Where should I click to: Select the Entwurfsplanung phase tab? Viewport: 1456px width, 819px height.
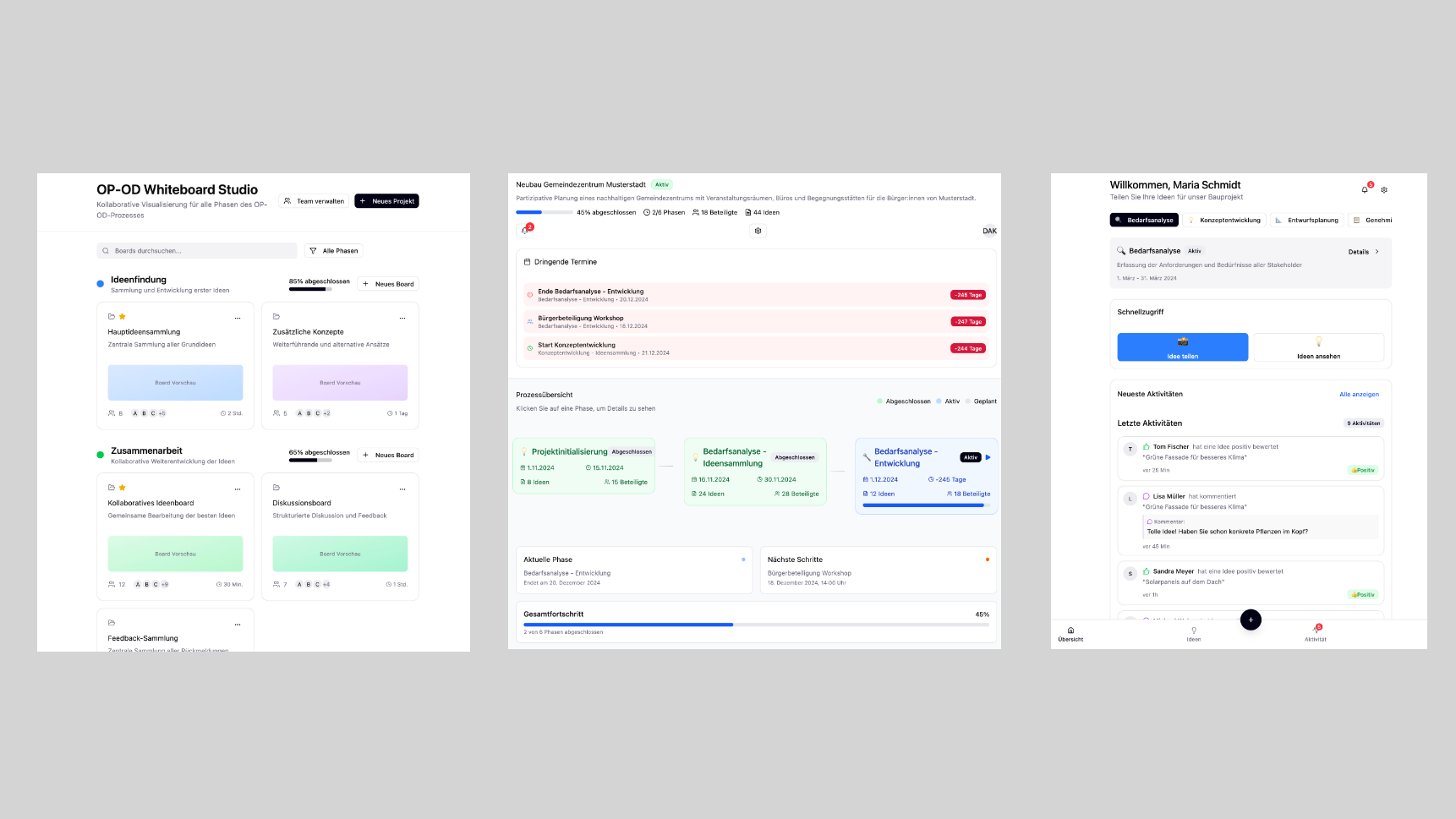pyautogui.click(x=1307, y=220)
